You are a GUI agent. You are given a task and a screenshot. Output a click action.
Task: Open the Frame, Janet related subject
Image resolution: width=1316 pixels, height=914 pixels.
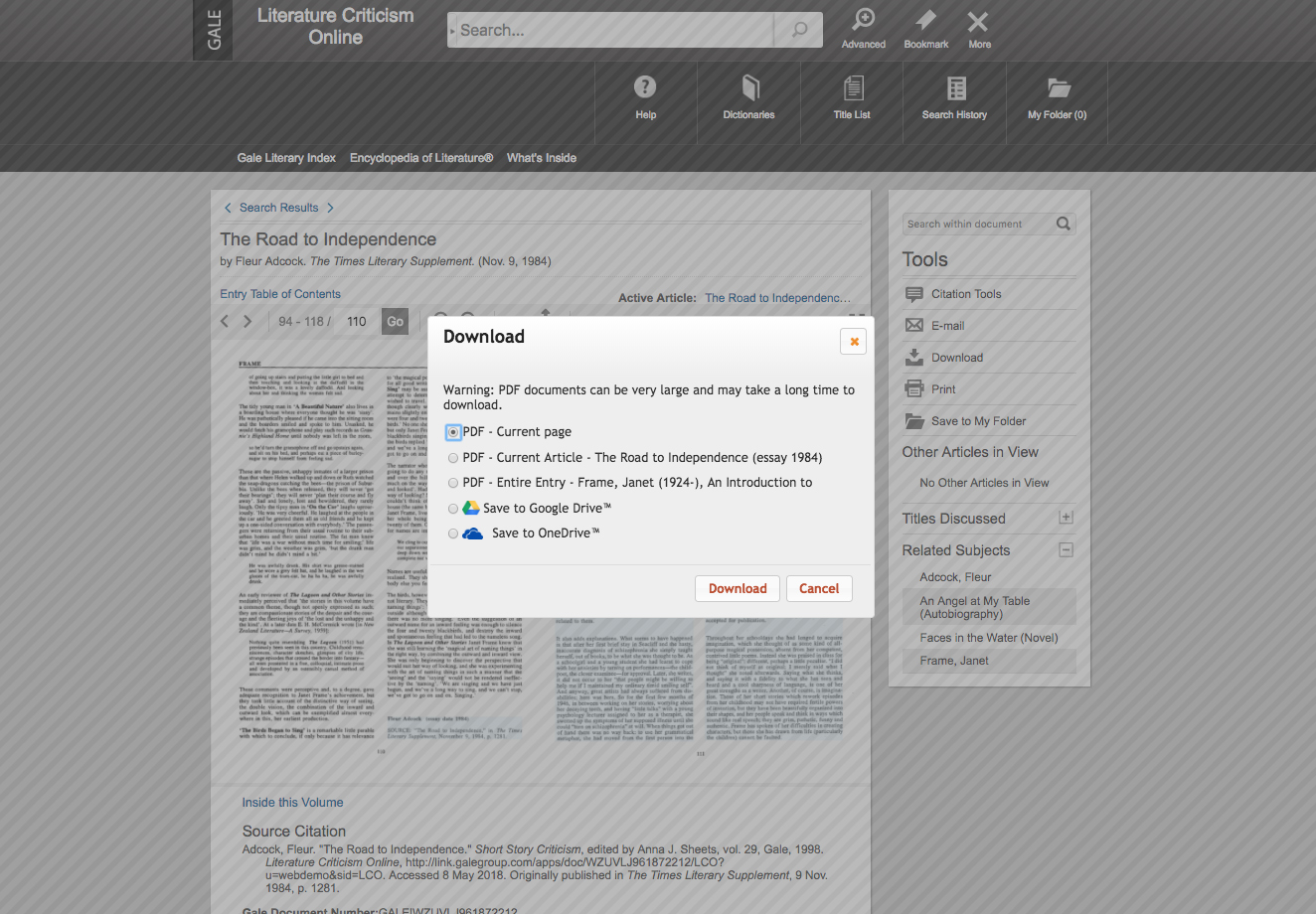click(x=954, y=661)
